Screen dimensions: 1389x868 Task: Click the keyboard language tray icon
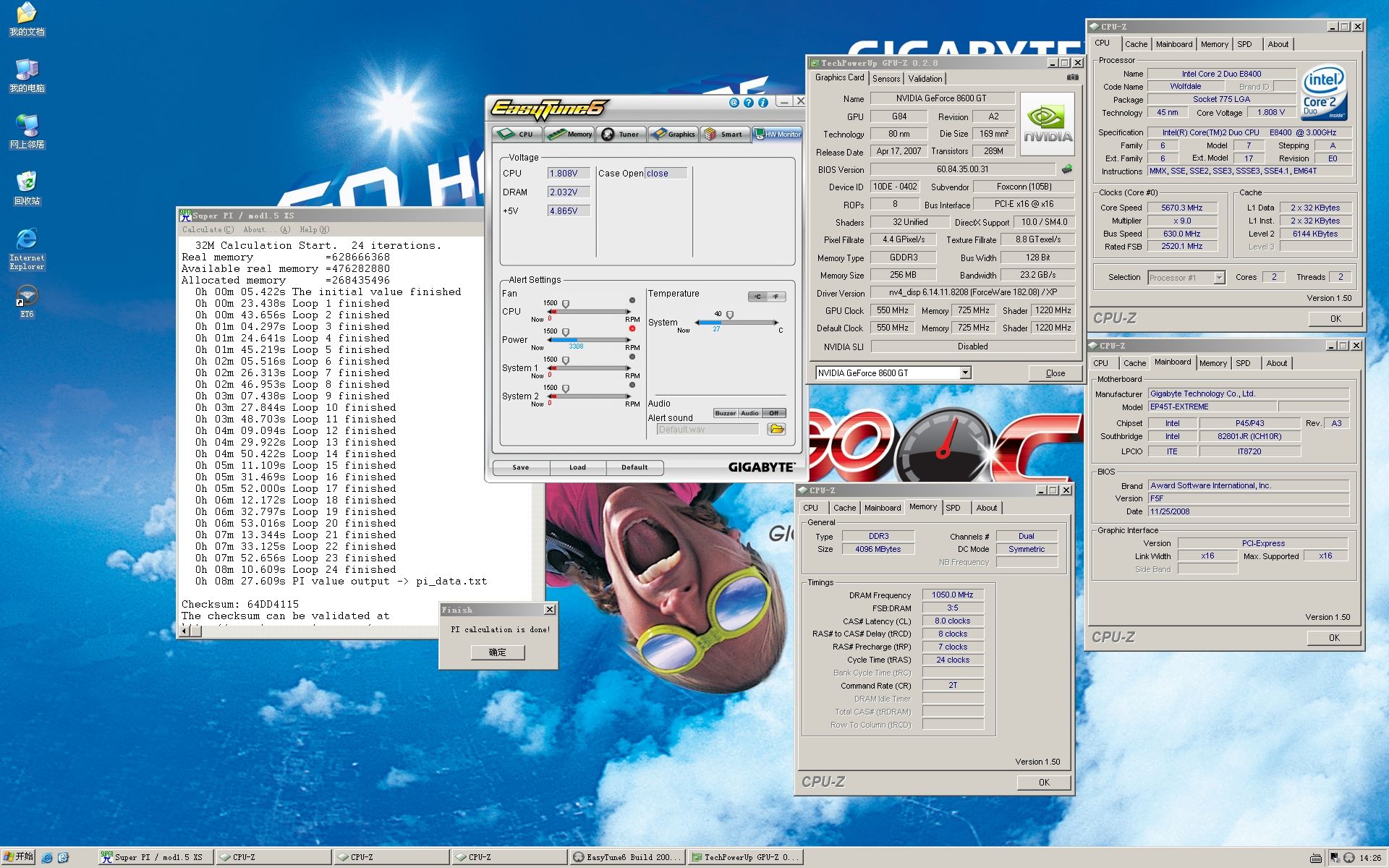(x=1316, y=858)
